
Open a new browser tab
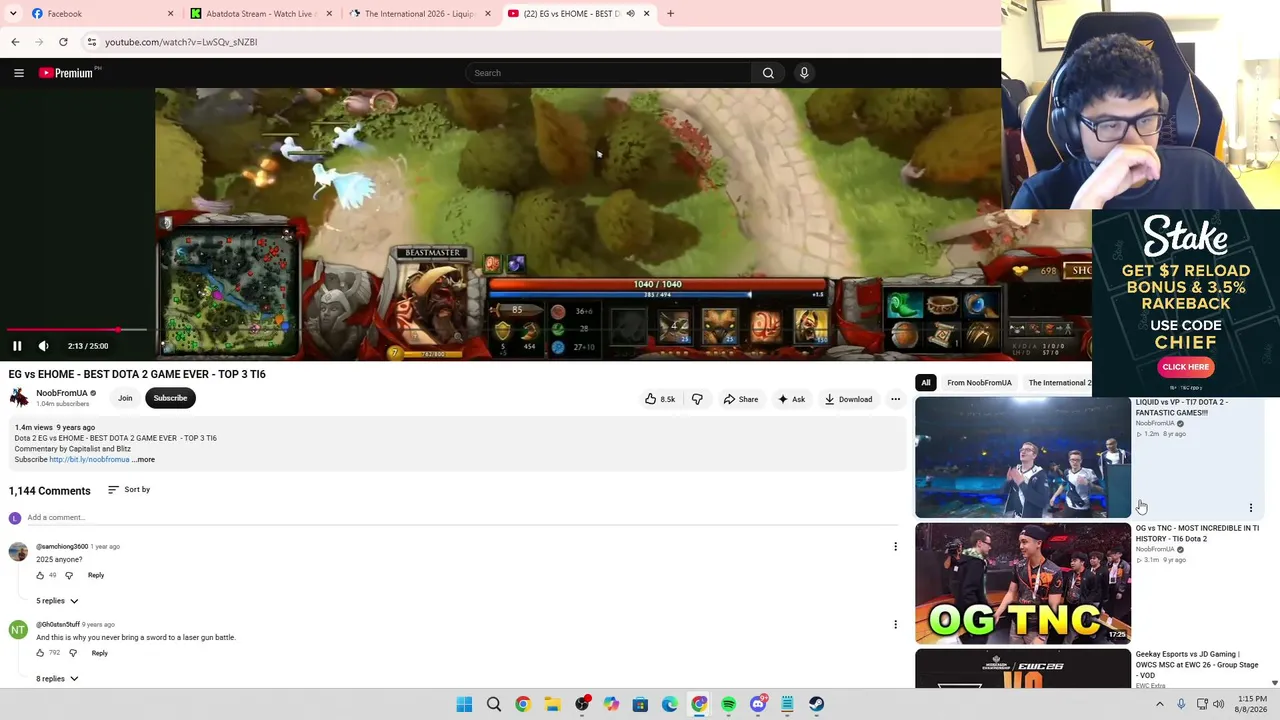pos(670,14)
